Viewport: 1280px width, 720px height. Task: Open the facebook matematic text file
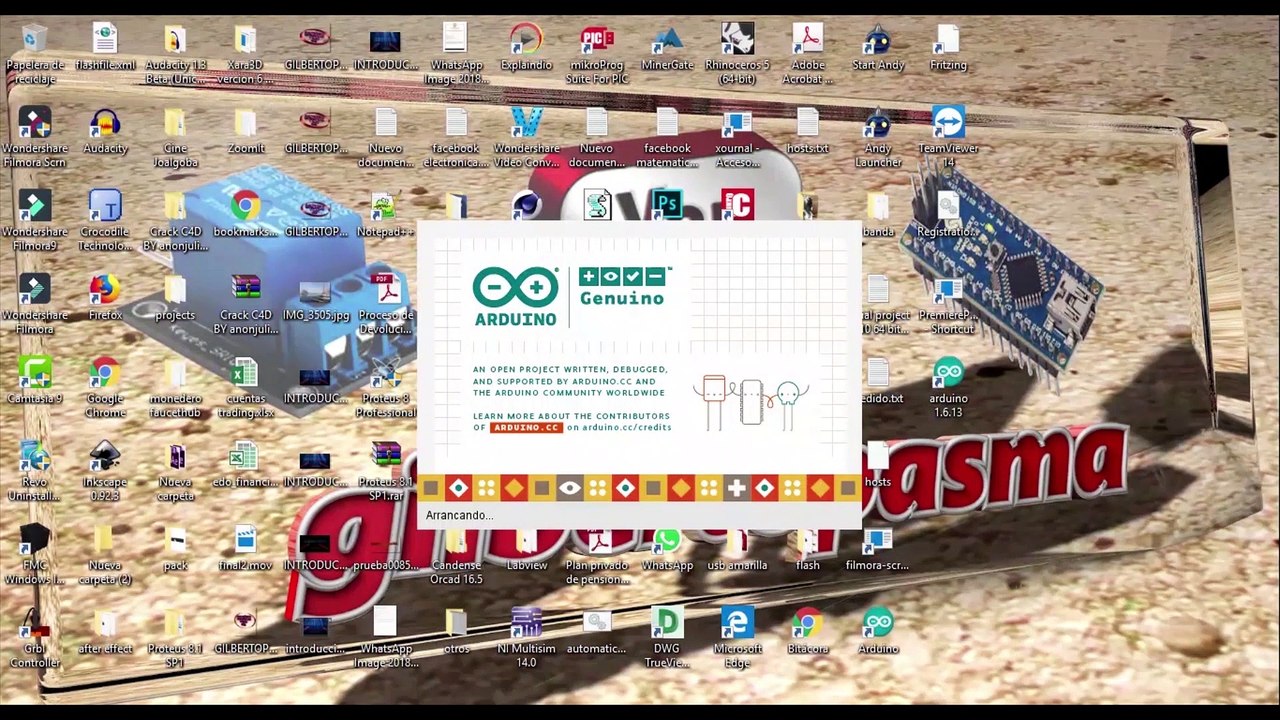667,138
